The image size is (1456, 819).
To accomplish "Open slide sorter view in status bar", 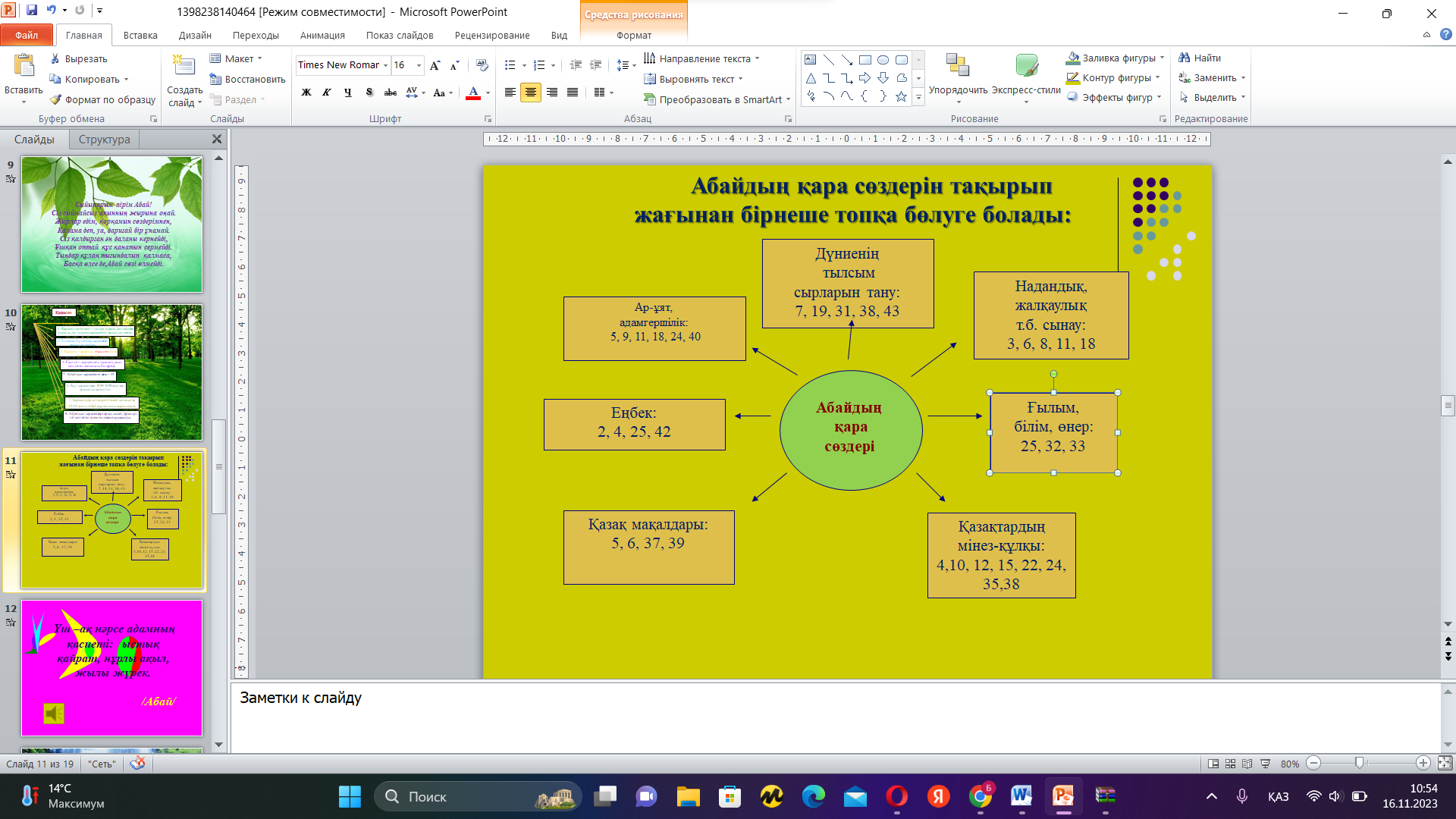I will click(1230, 764).
